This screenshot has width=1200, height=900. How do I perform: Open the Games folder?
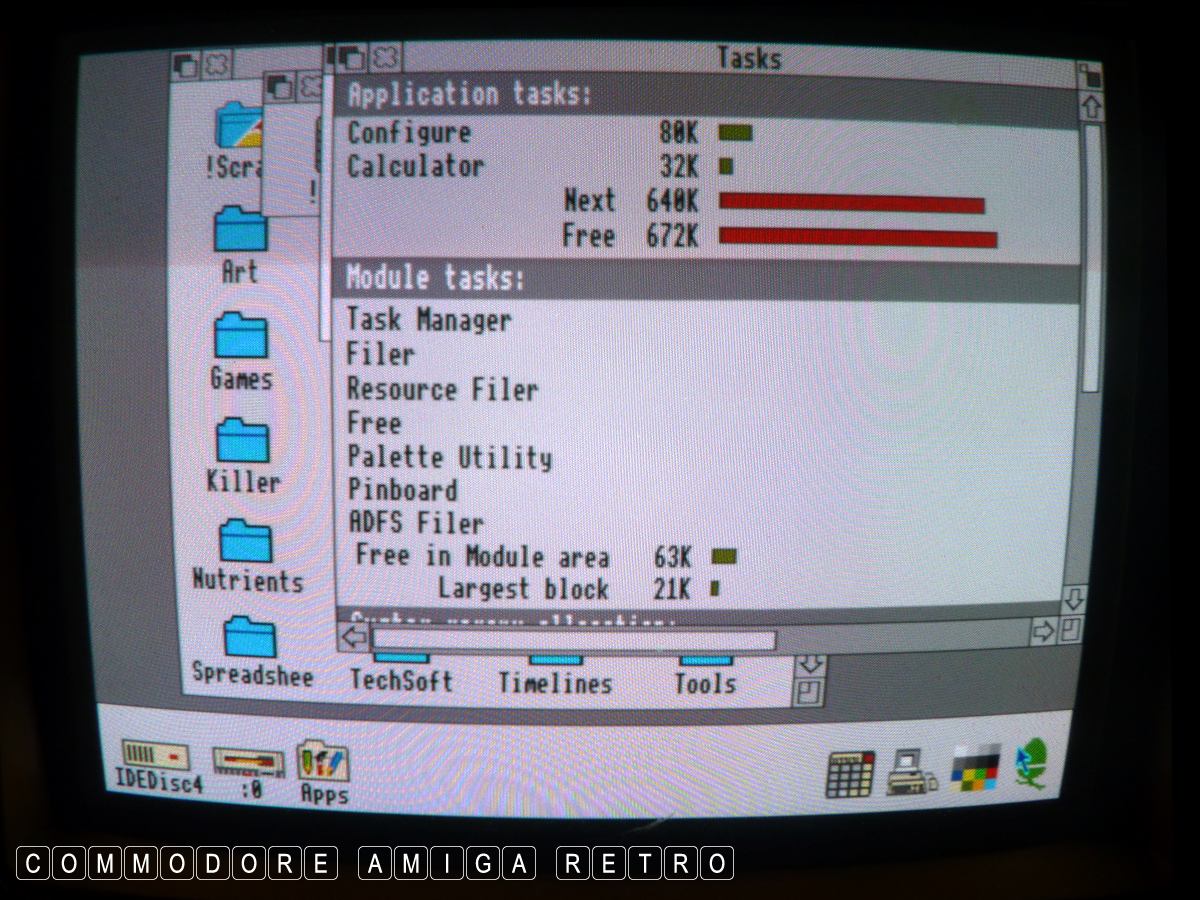click(x=241, y=337)
